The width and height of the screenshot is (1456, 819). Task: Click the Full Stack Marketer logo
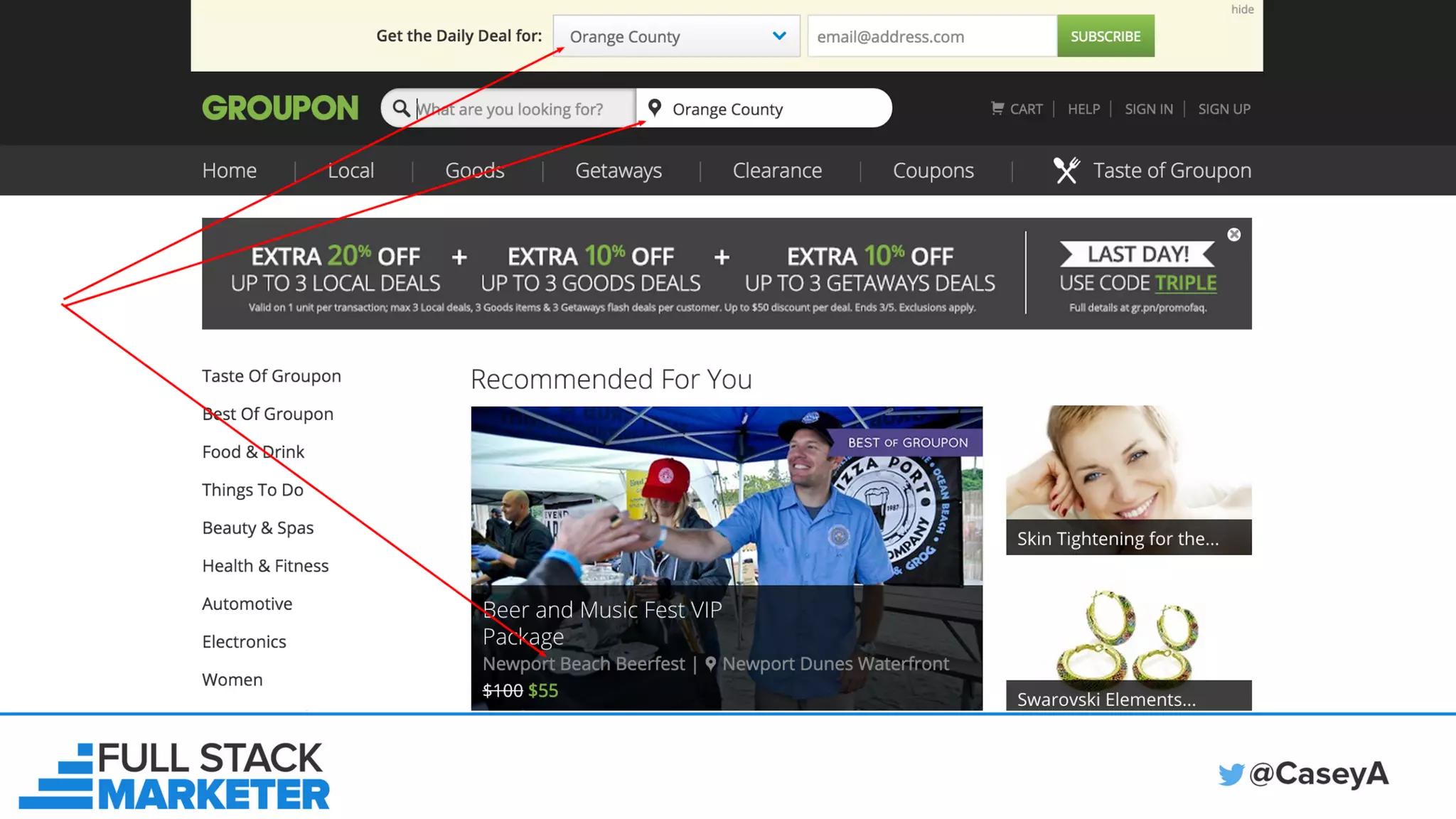tap(174, 776)
